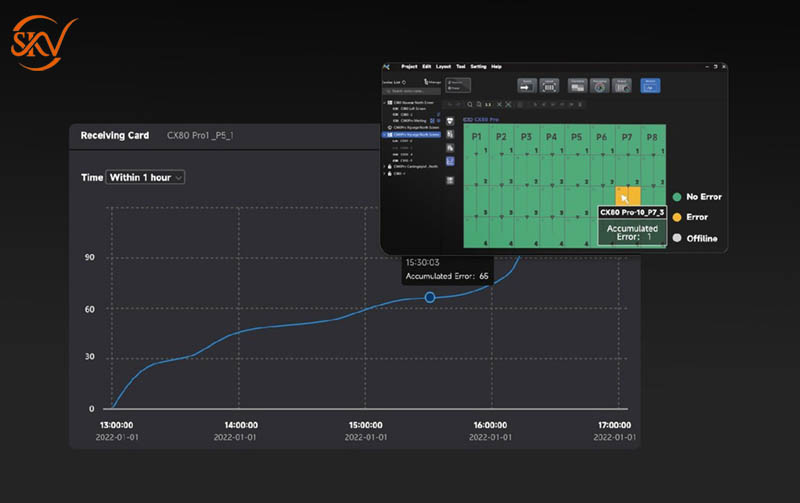Viewport: 800px width, 503px height.
Task: Expand the locked device tree node
Action: (x=385, y=166)
